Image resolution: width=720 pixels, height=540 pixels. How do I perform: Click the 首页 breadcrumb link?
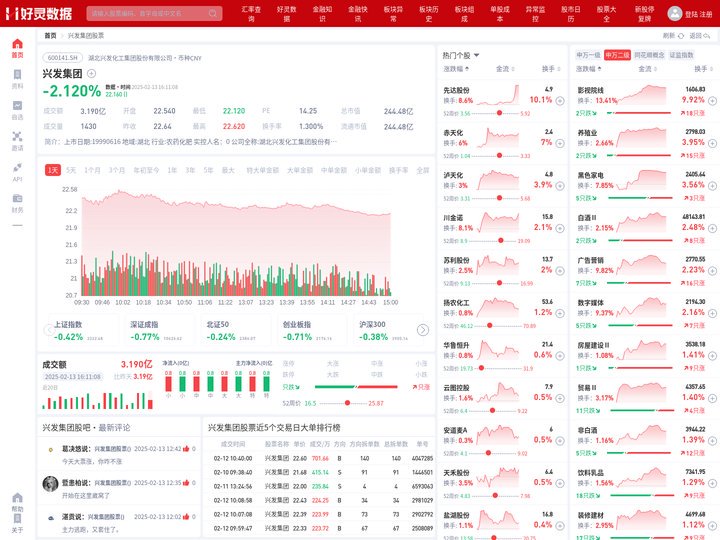coord(51,36)
